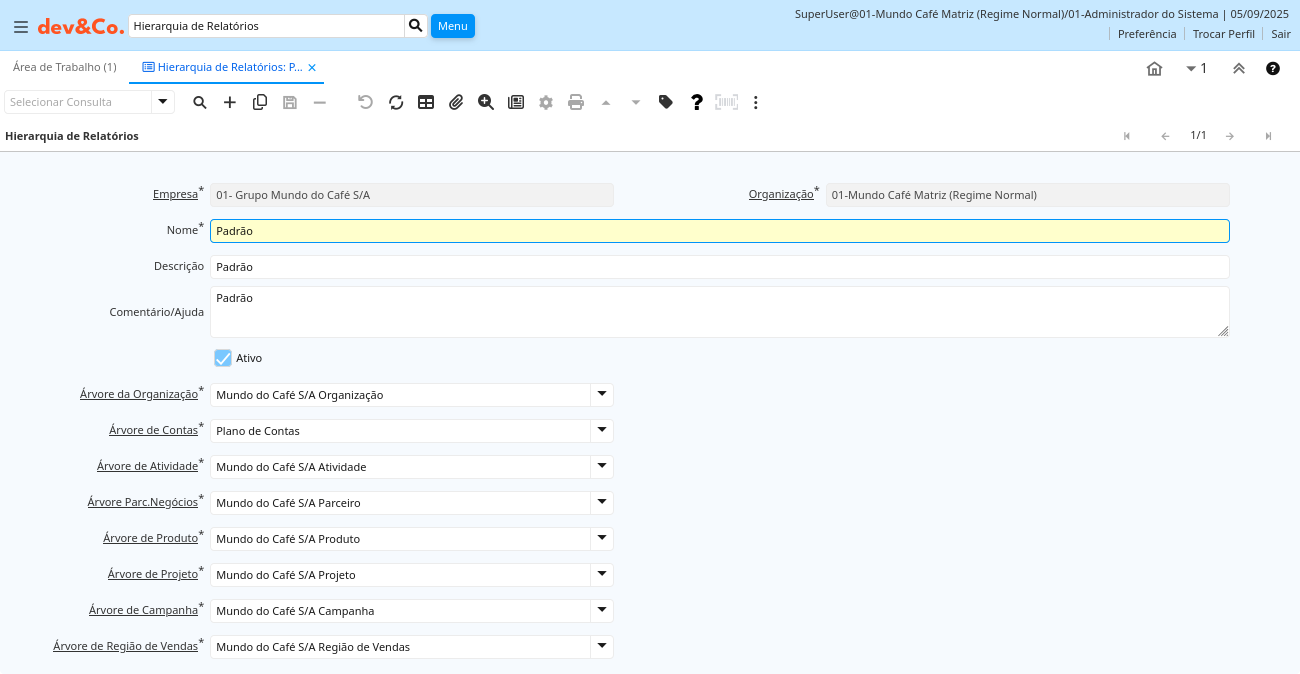Toggle grid view with the table icon

pos(426,102)
